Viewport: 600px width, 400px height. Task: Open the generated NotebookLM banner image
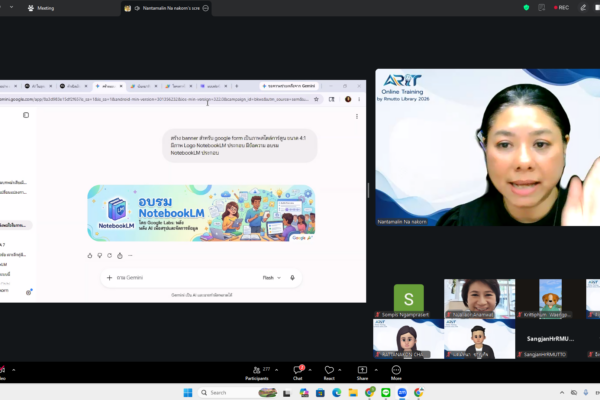click(201, 213)
